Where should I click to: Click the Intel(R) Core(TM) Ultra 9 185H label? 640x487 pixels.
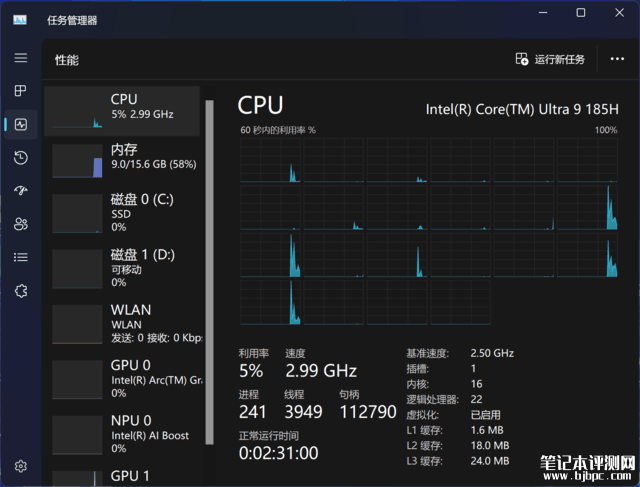[x=522, y=109]
